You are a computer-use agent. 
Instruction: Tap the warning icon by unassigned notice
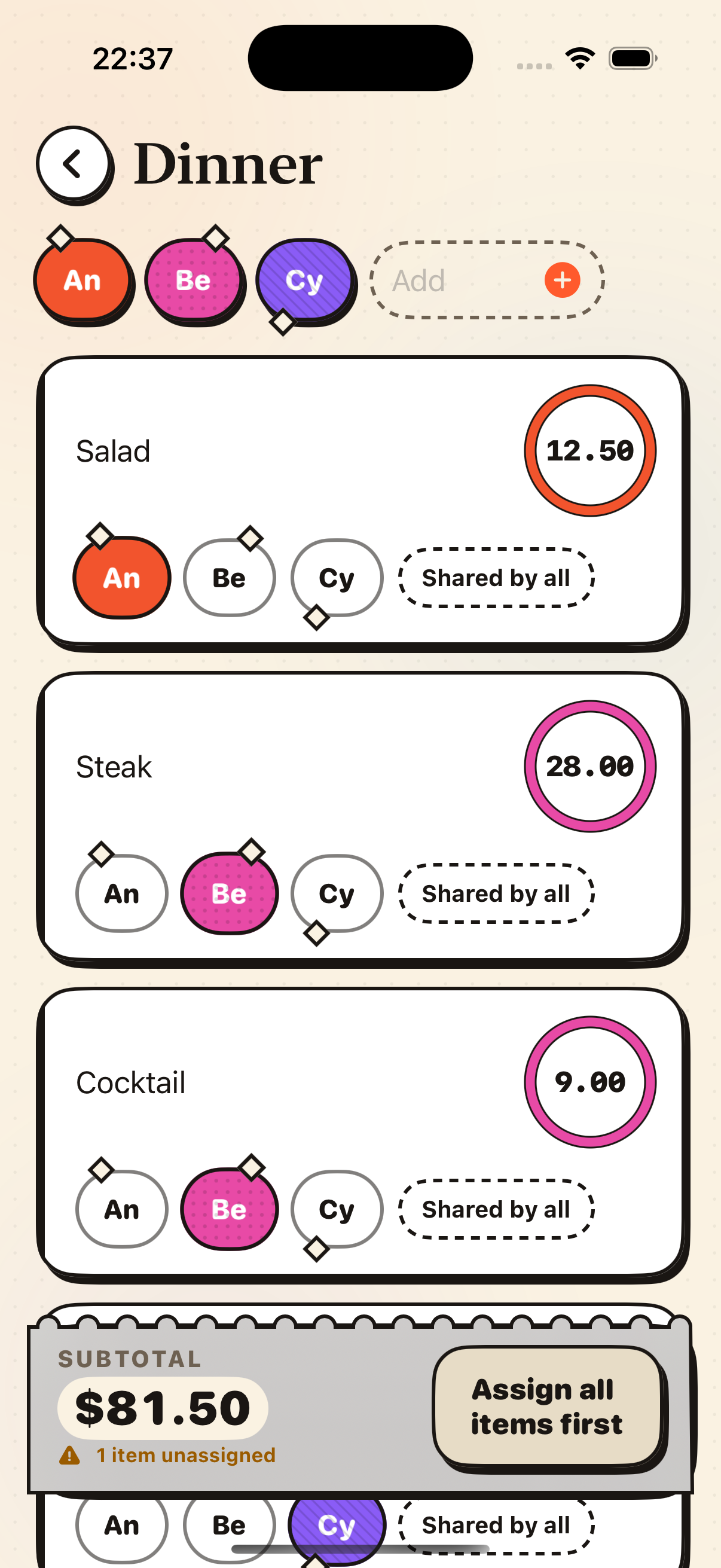69,1455
